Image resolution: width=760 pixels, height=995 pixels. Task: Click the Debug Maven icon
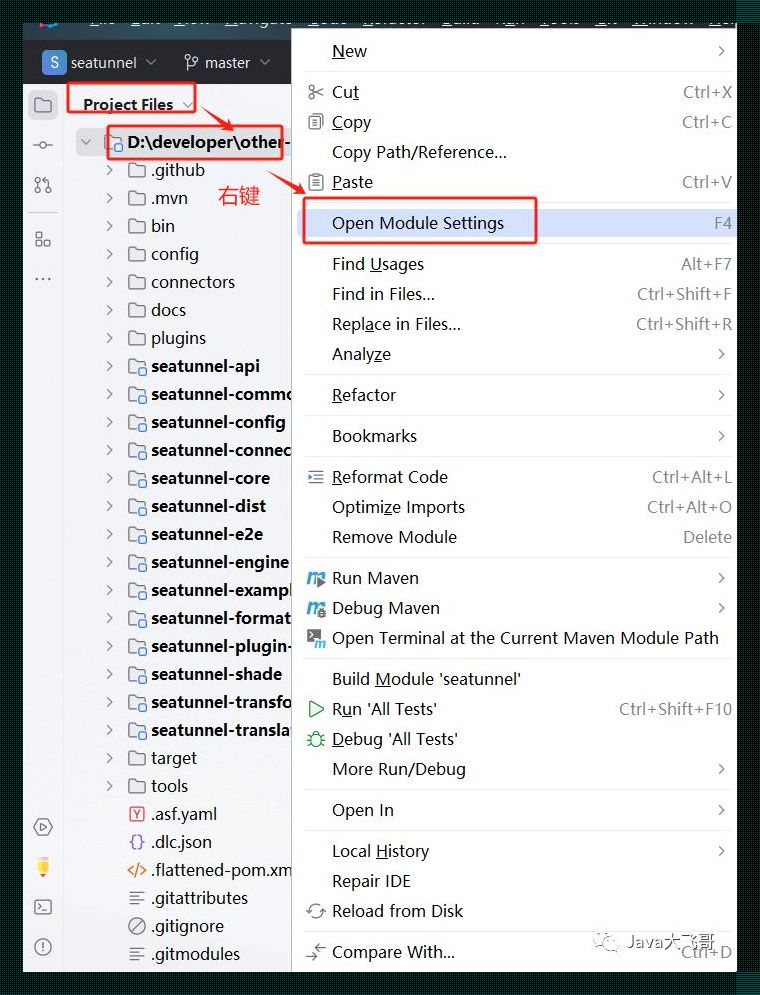click(x=316, y=609)
